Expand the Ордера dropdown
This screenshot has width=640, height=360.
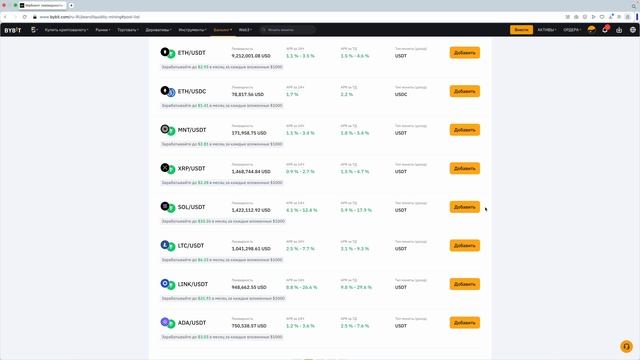pyautogui.click(x=572, y=30)
